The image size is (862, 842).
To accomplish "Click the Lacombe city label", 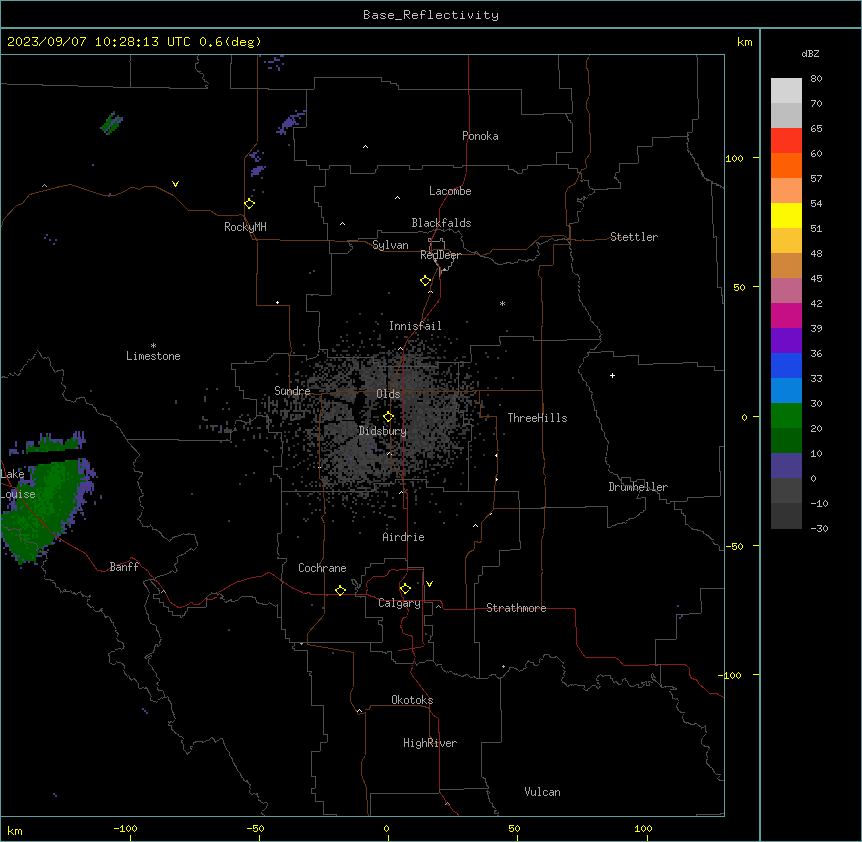I will click(450, 191).
